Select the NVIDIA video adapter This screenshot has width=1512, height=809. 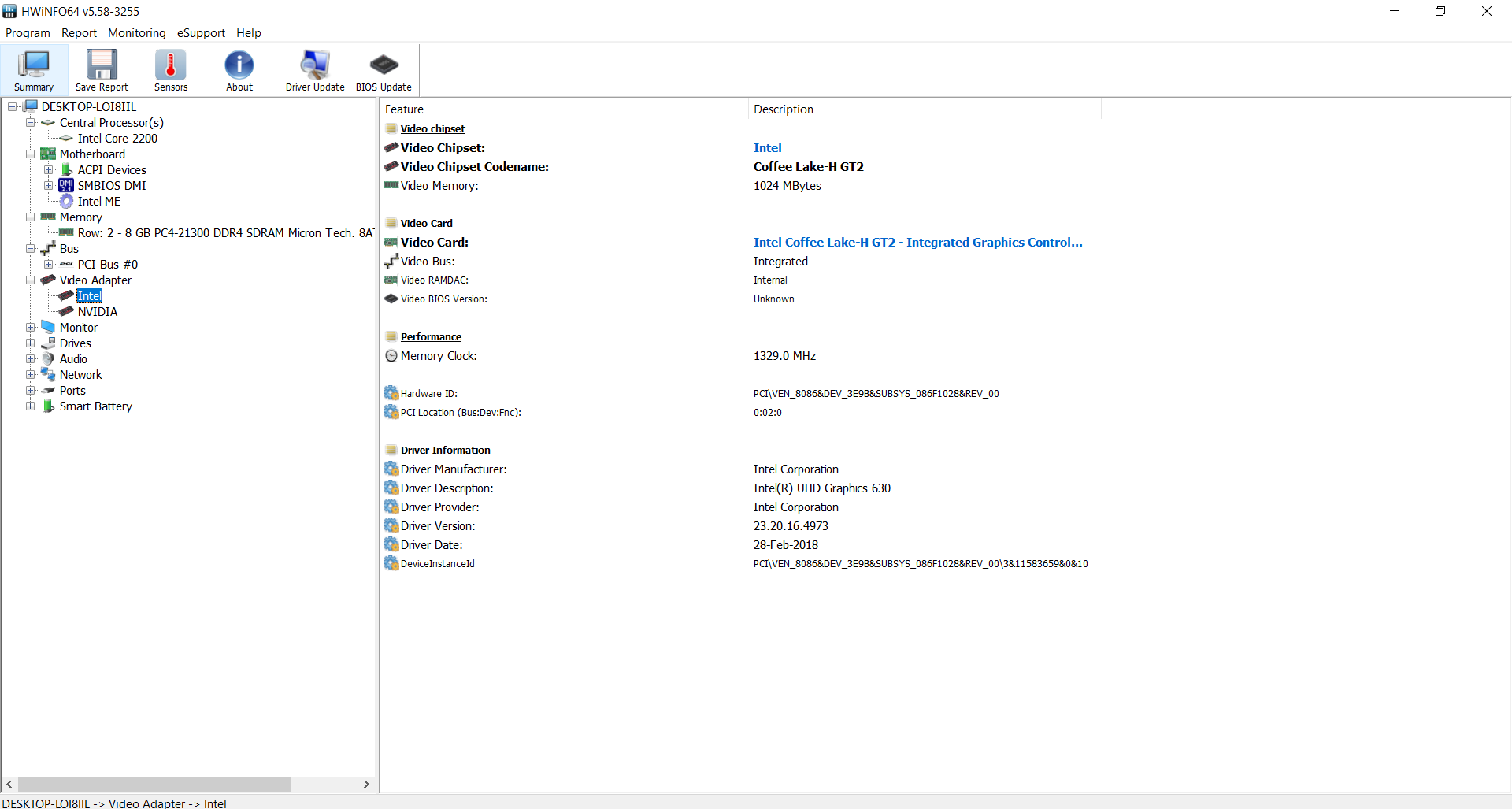pos(98,312)
